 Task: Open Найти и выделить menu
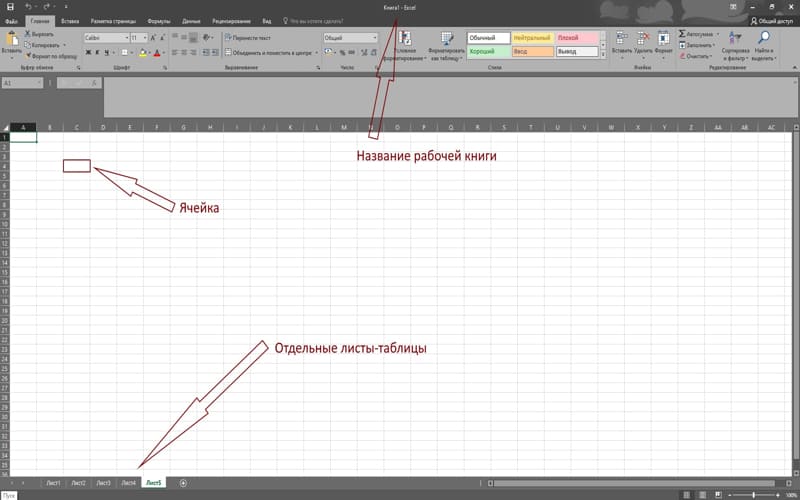click(764, 46)
